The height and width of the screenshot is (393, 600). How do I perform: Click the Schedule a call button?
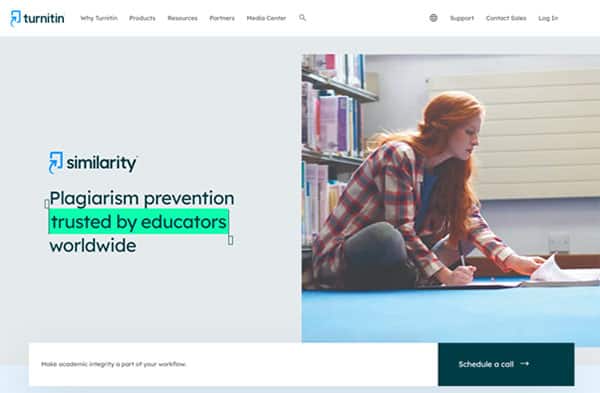(506, 364)
